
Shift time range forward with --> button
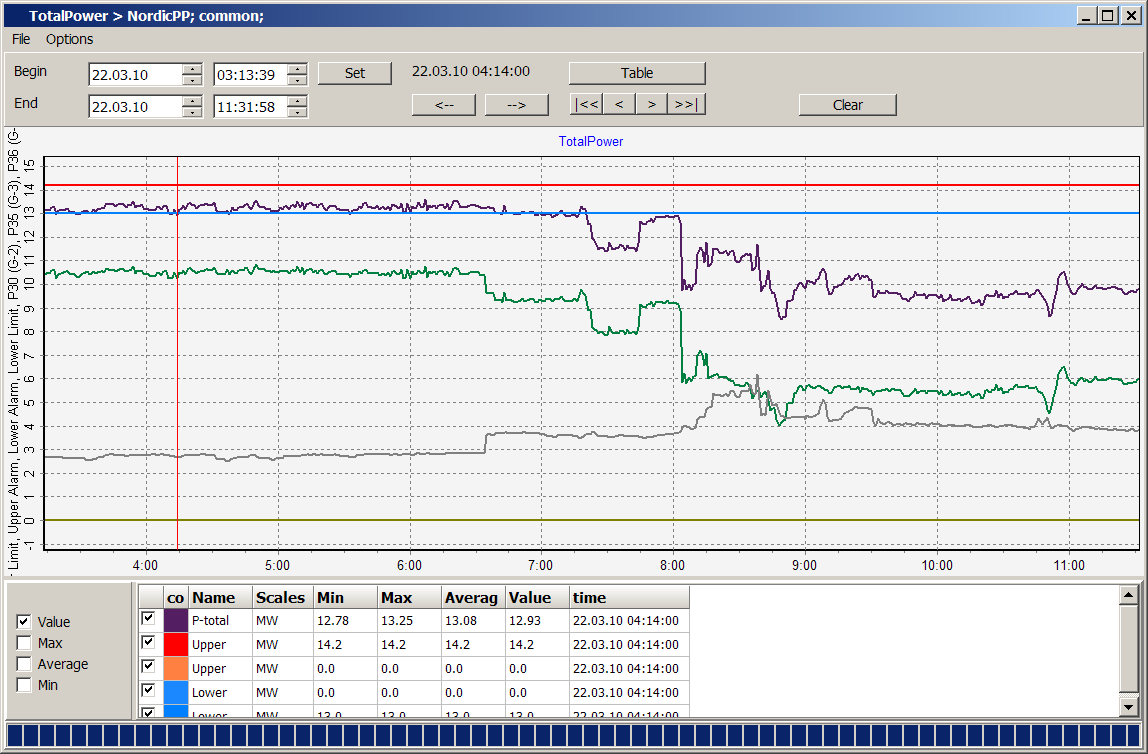click(x=516, y=105)
